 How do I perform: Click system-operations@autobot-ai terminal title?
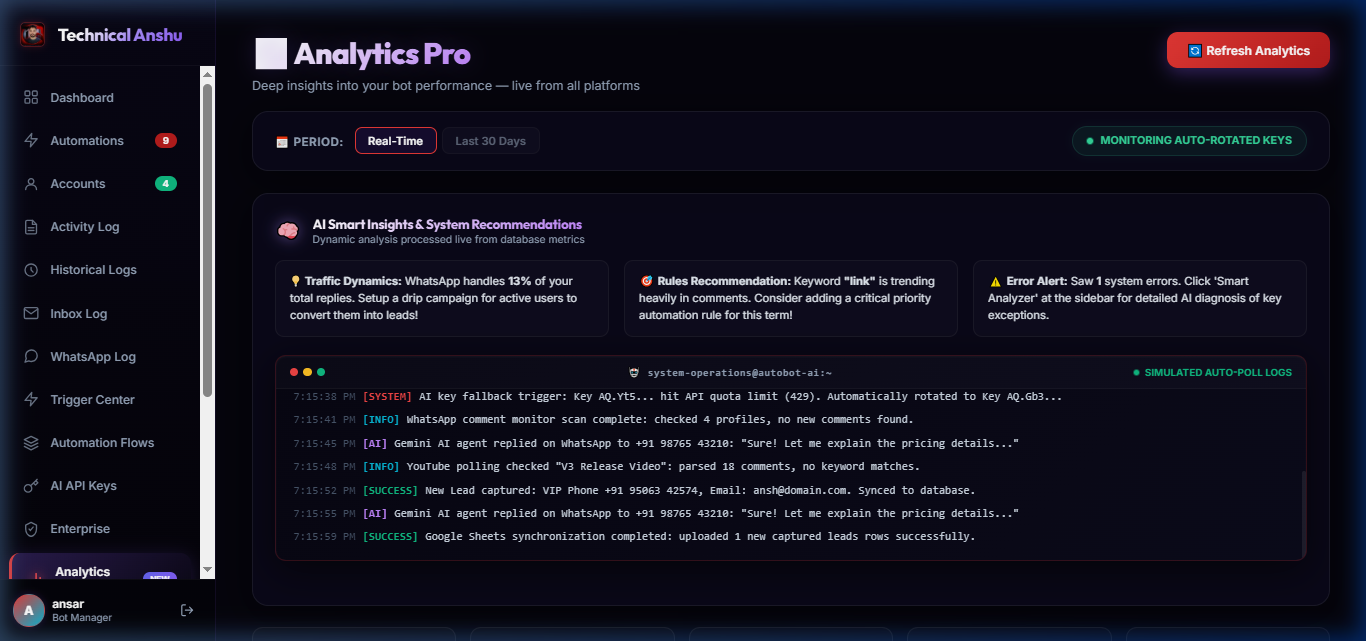tap(739, 372)
